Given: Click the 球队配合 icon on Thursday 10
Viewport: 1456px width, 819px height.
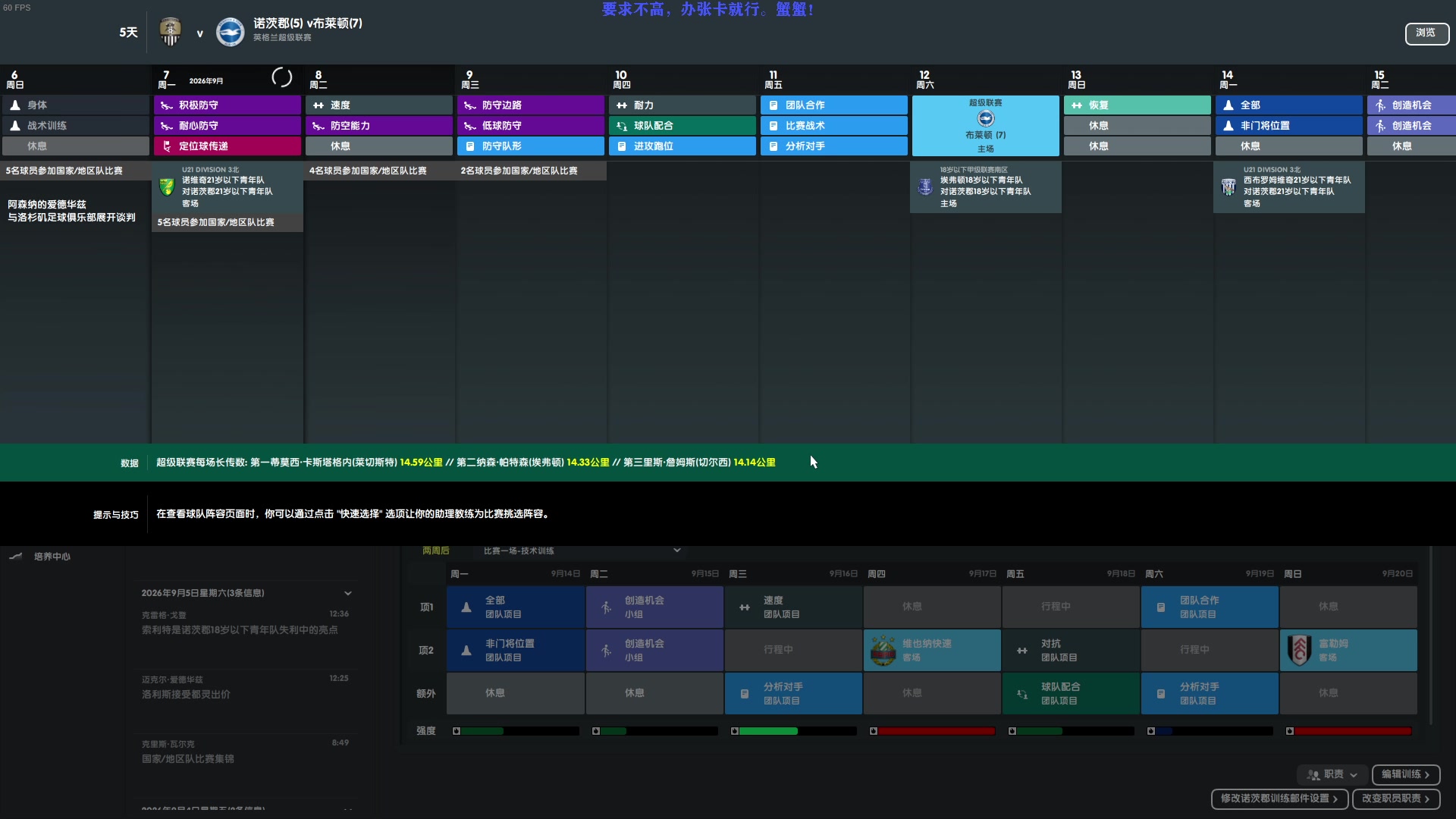Looking at the screenshot, I should point(622,126).
